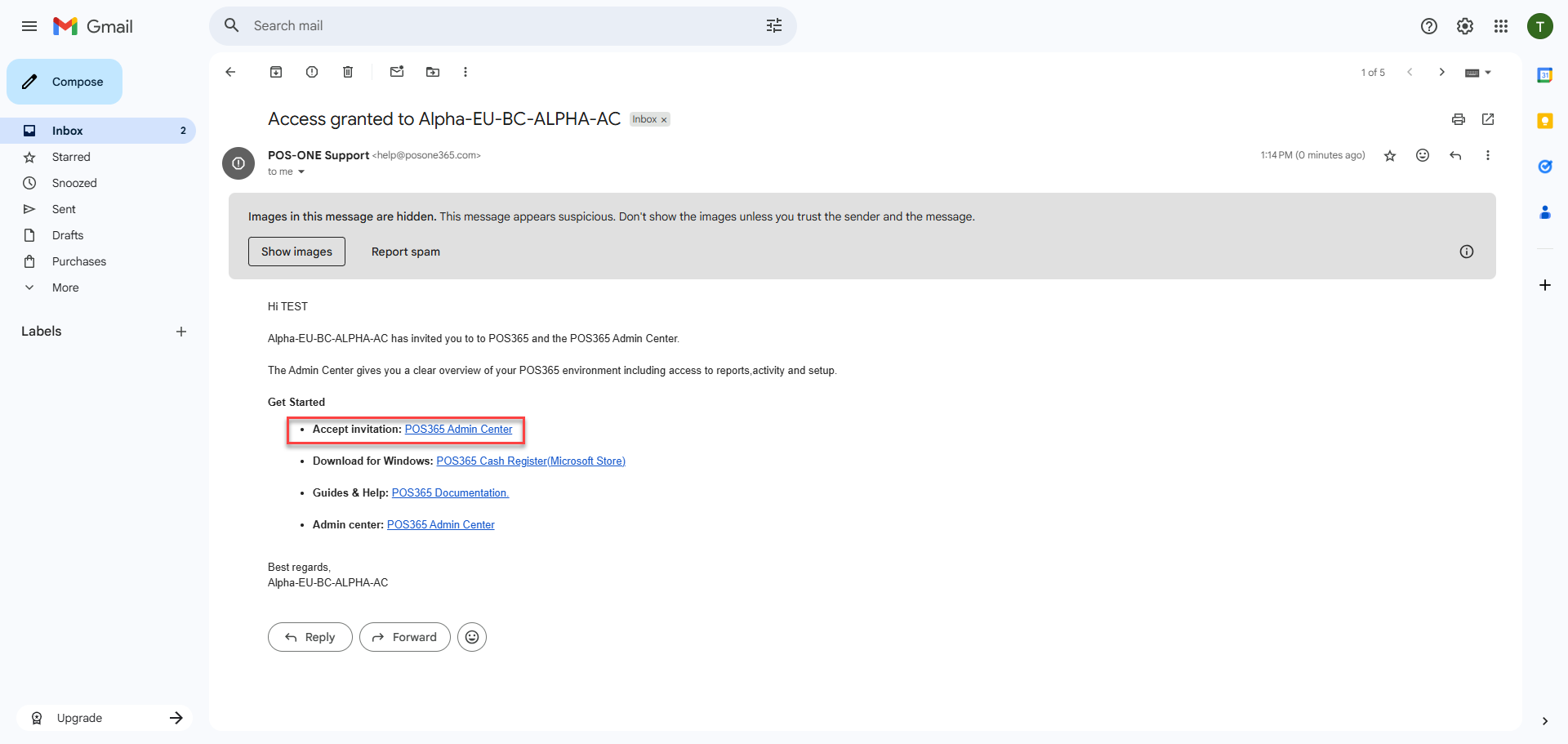The height and width of the screenshot is (744, 1568).
Task: Expand the More folders list
Action: click(98, 287)
